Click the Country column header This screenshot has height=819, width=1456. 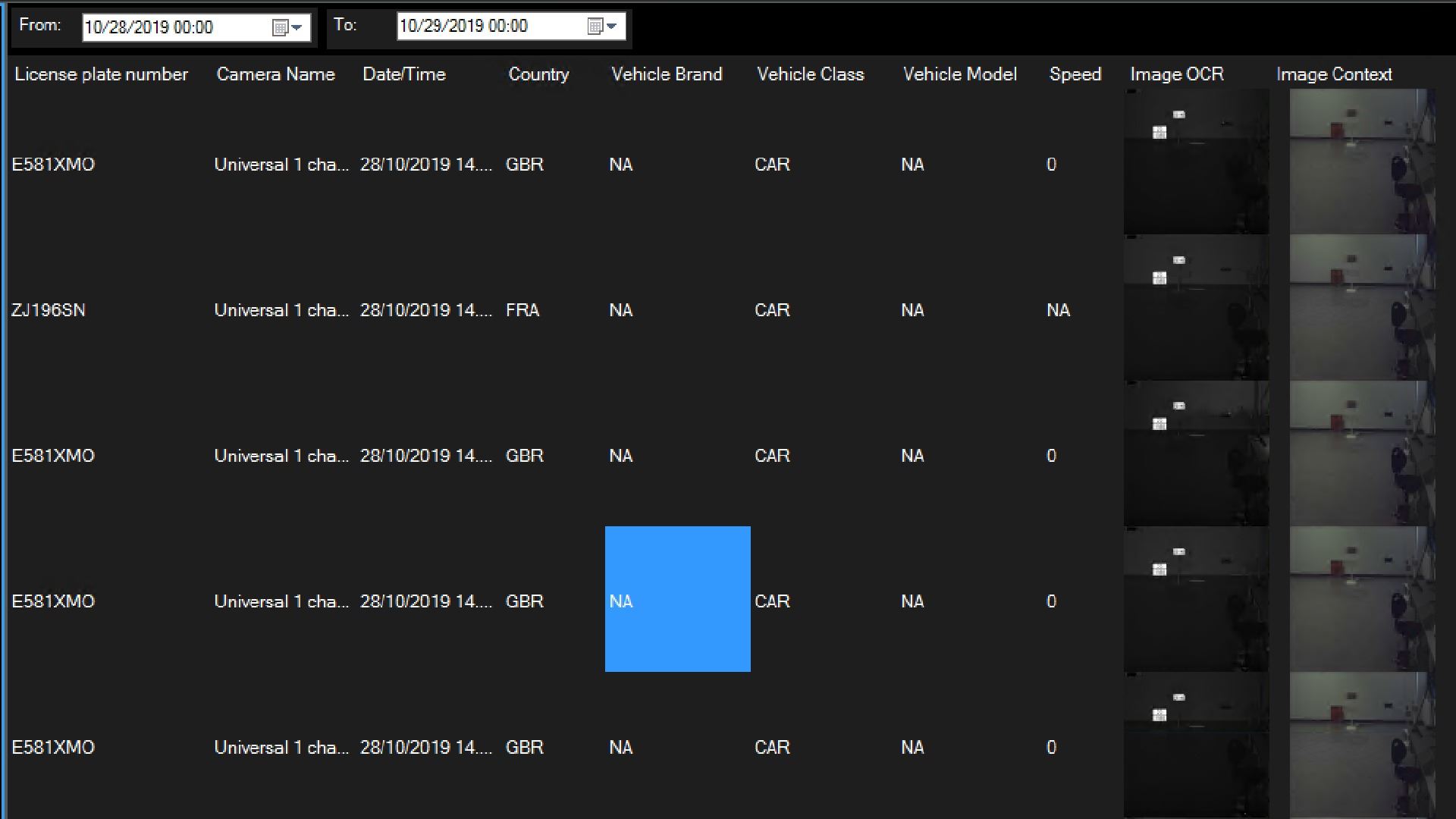coord(538,74)
